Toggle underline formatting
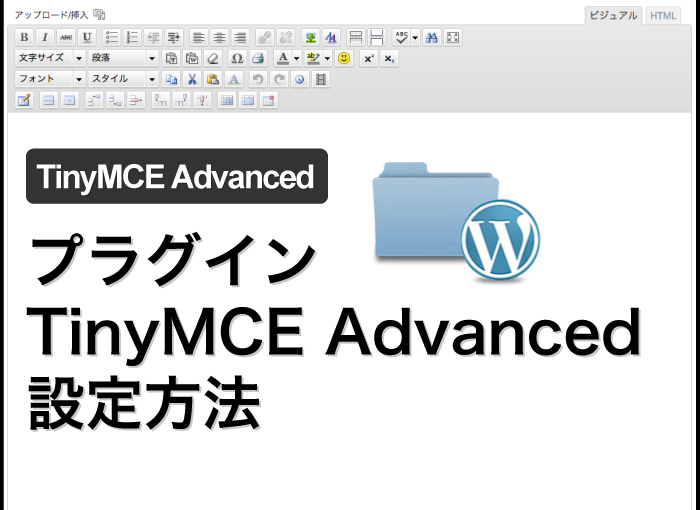The width and height of the screenshot is (700, 510). tap(87, 38)
